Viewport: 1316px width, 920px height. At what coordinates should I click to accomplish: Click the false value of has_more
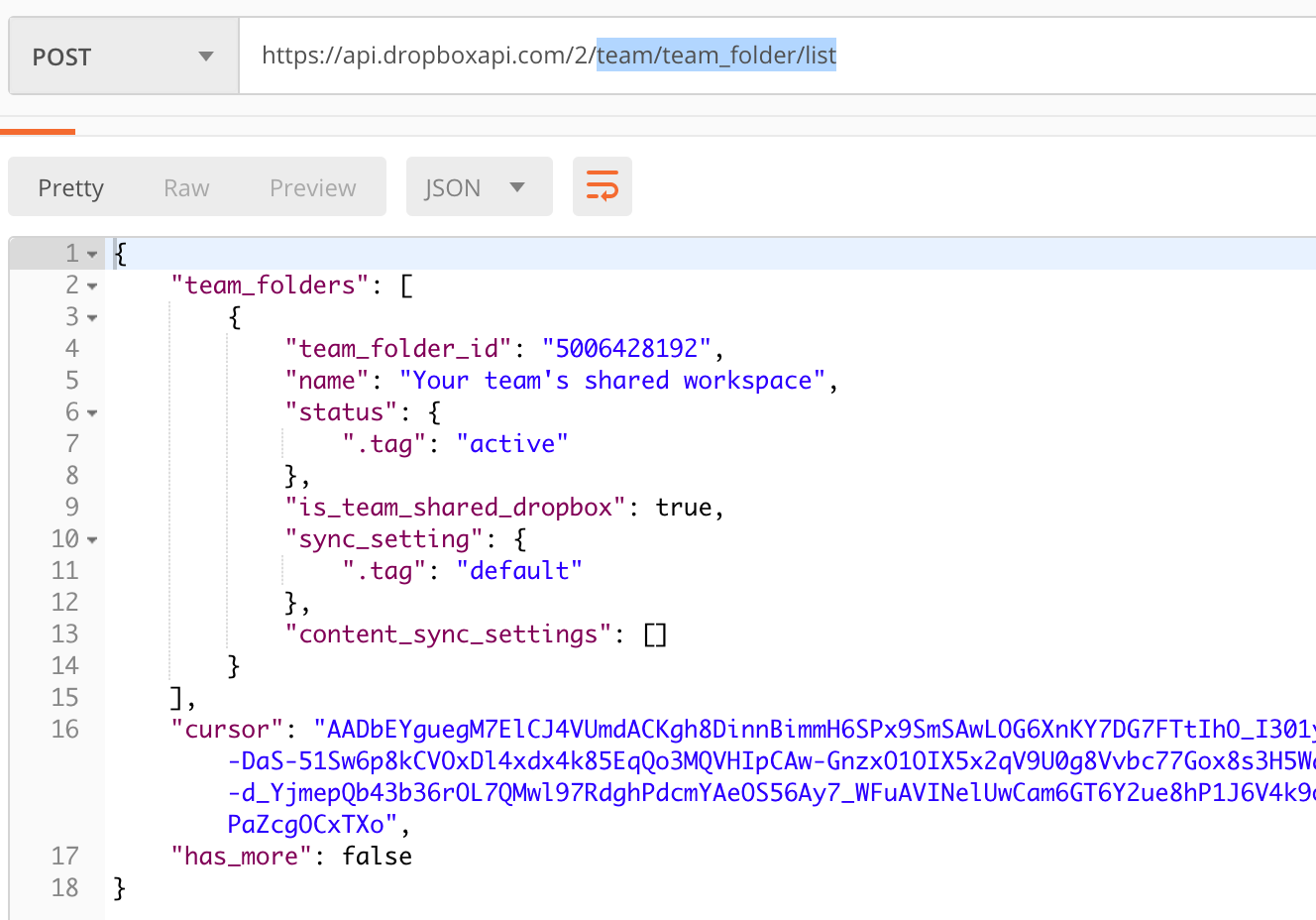click(x=377, y=857)
